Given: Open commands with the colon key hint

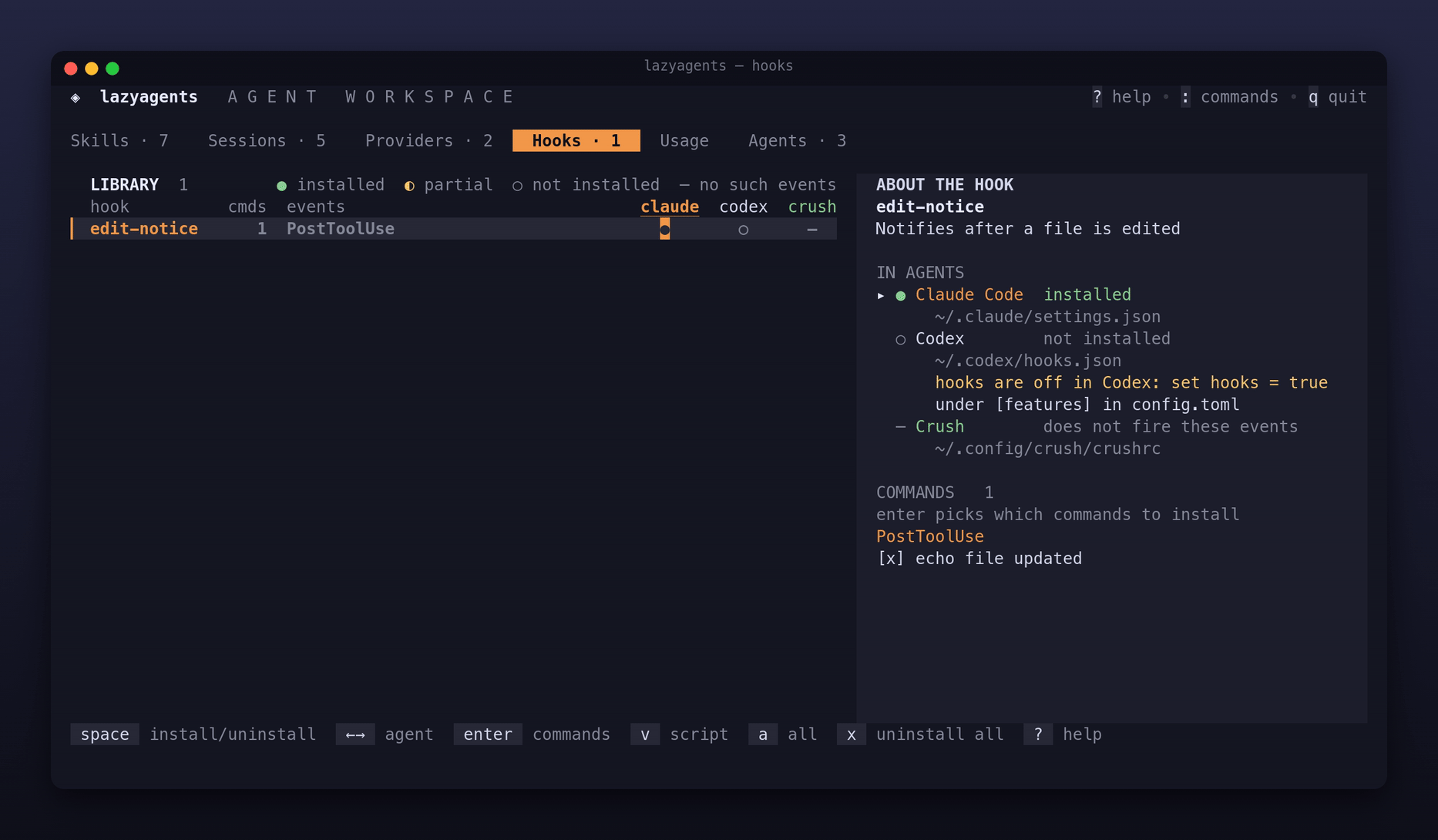Looking at the screenshot, I should point(1229,97).
